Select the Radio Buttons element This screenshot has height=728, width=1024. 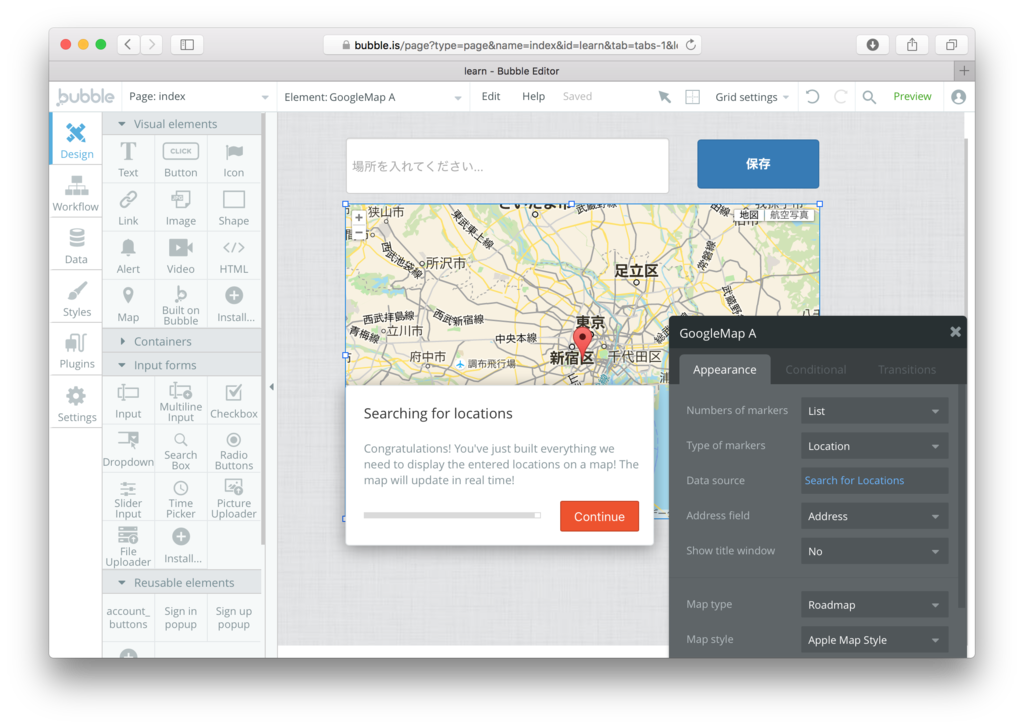pyautogui.click(x=233, y=449)
